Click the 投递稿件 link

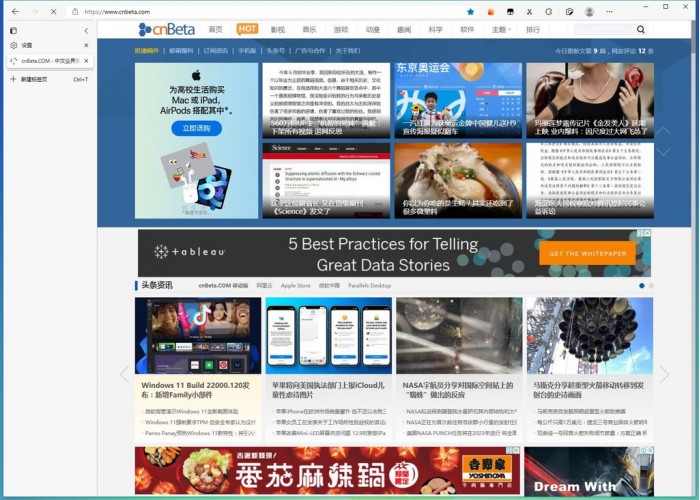pos(146,51)
